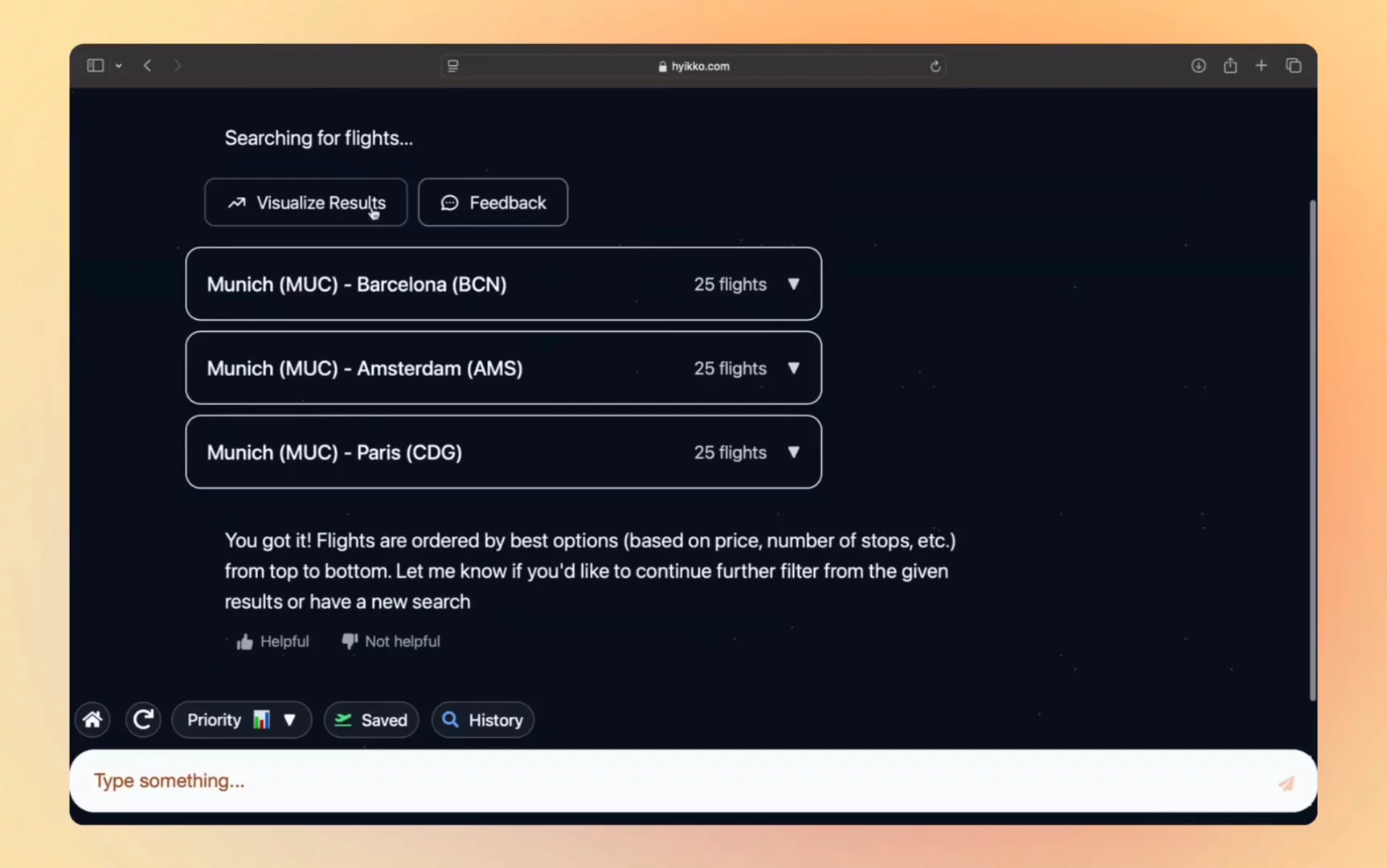Add a new tab with the plus icon

(x=1262, y=66)
